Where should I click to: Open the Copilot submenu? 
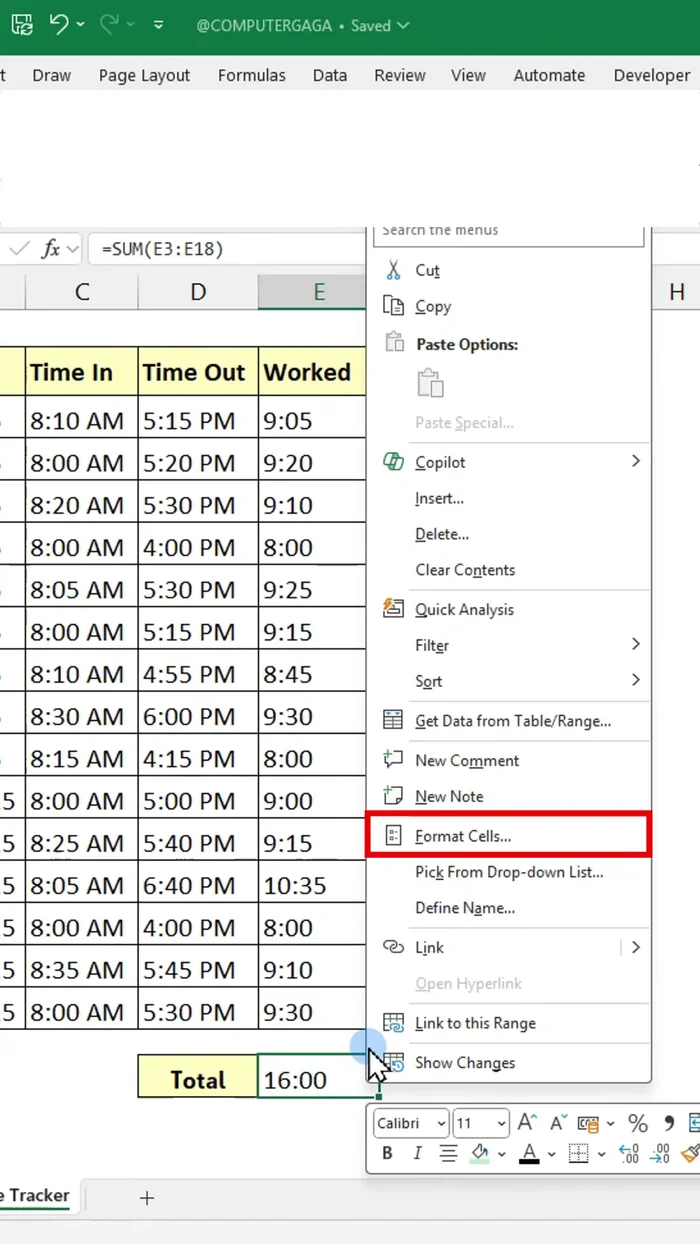click(509, 462)
